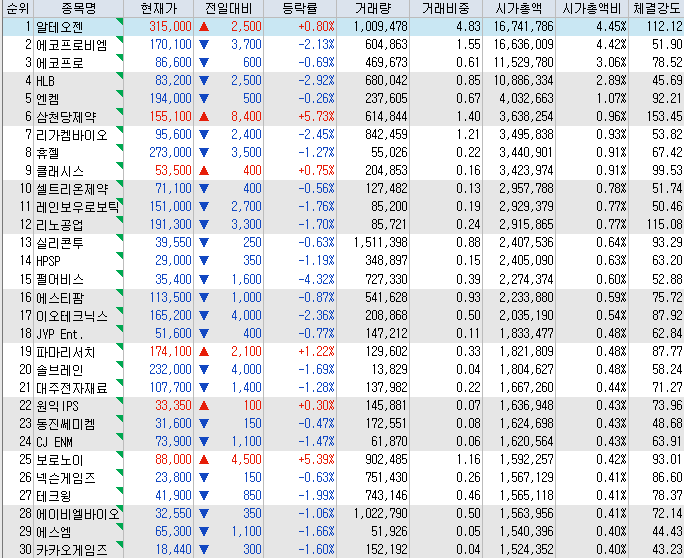This screenshot has height=558, width=685.
Task: Select stock 원익IPS
Action: pyautogui.click(x=57, y=406)
